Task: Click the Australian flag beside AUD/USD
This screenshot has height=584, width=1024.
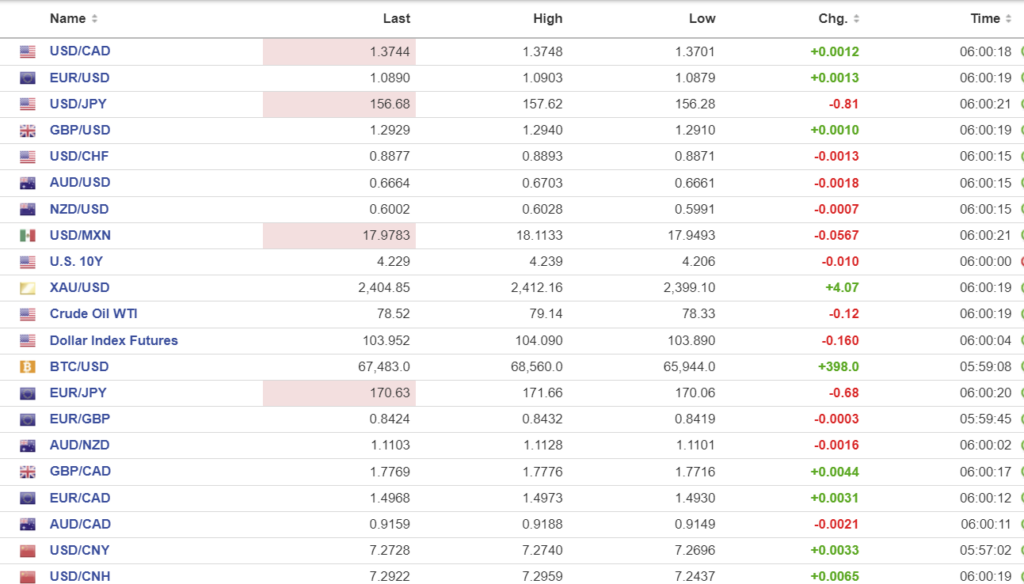Action: 28,183
